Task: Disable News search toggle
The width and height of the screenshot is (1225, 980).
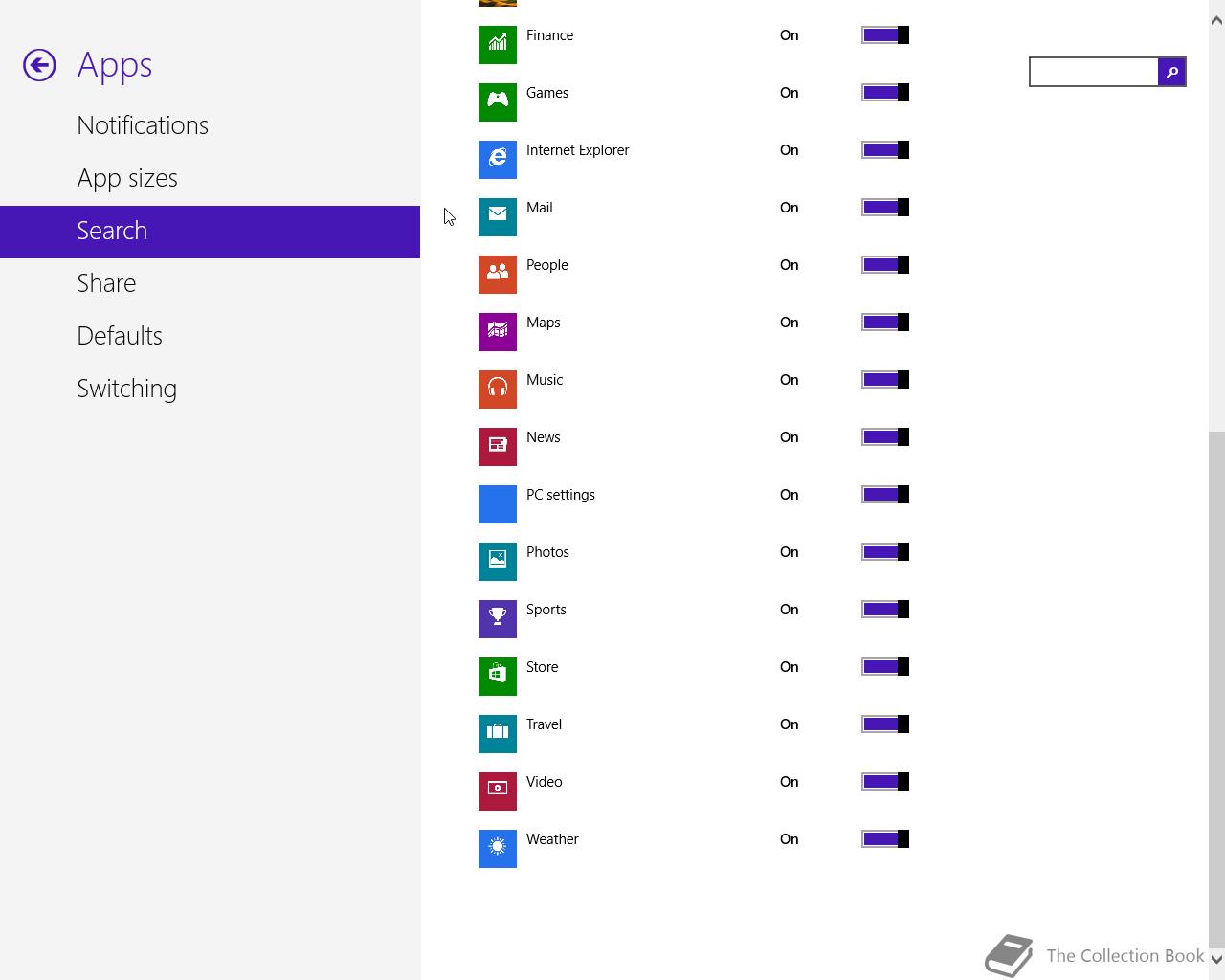Action: pyautogui.click(x=885, y=437)
